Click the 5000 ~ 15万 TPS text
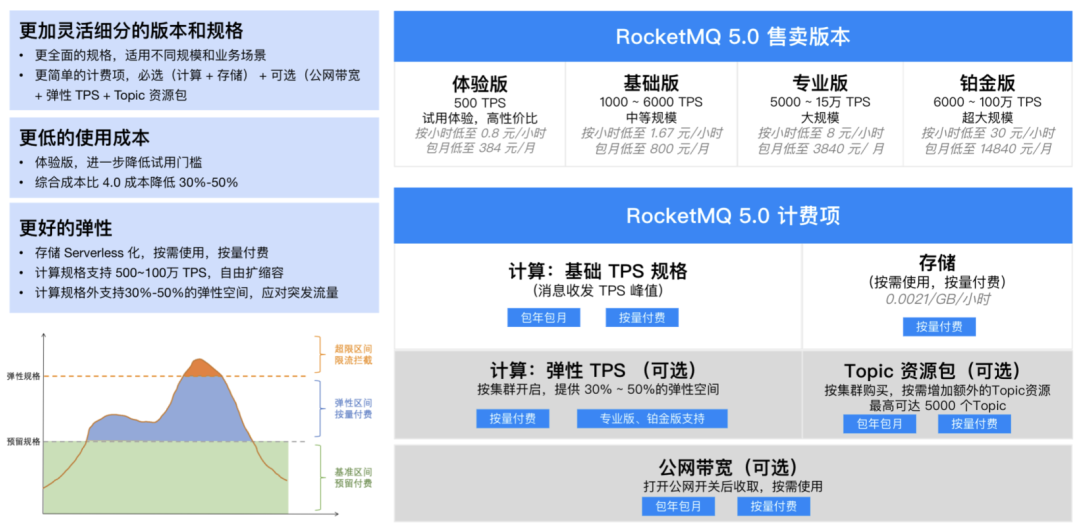This screenshot has width=1080, height=531. point(820,103)
